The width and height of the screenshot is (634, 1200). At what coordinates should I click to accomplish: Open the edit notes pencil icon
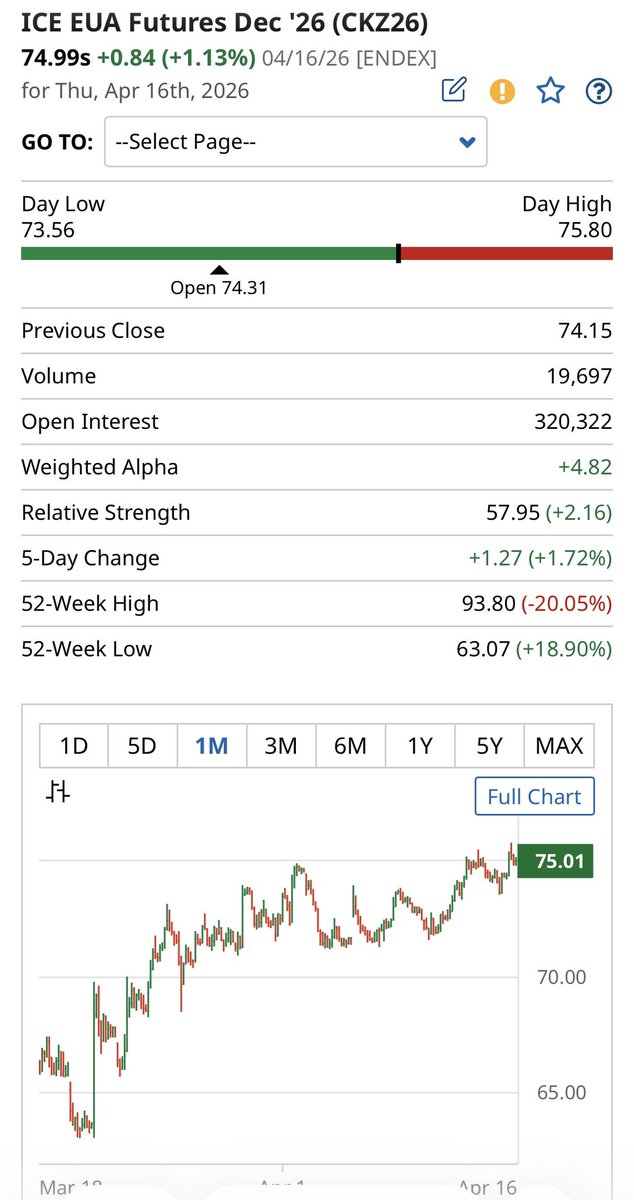[x=454, y=91]
